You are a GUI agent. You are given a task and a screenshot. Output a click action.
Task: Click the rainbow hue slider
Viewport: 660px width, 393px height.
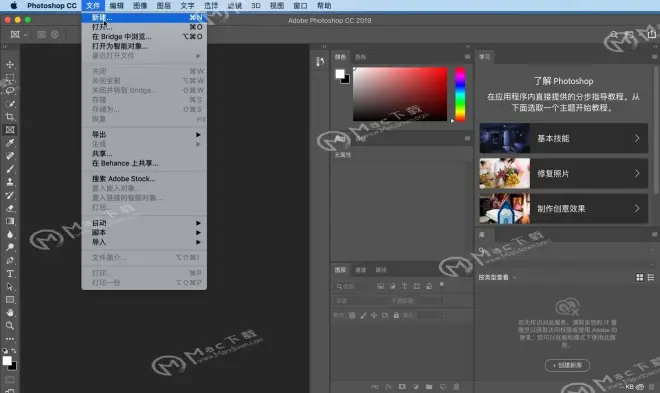(x=460, y=94)
